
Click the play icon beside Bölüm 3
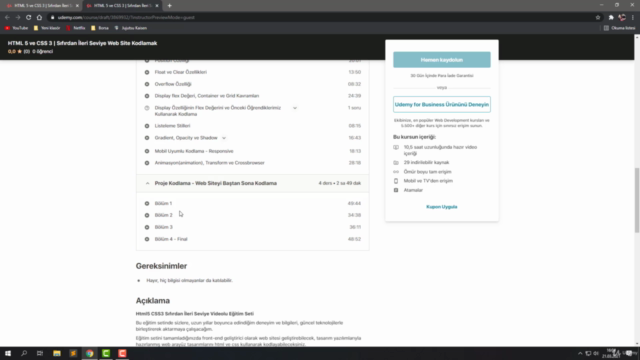(x=147, y=227)
